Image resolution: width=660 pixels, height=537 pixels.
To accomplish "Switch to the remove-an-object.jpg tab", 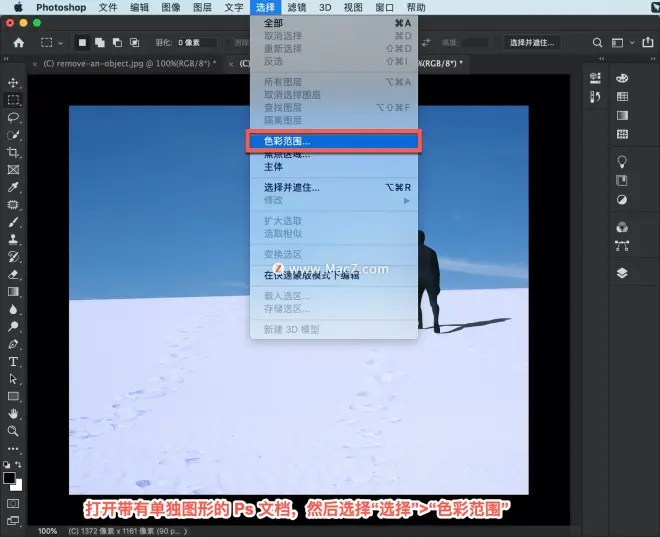I will [x=129, y=64].
